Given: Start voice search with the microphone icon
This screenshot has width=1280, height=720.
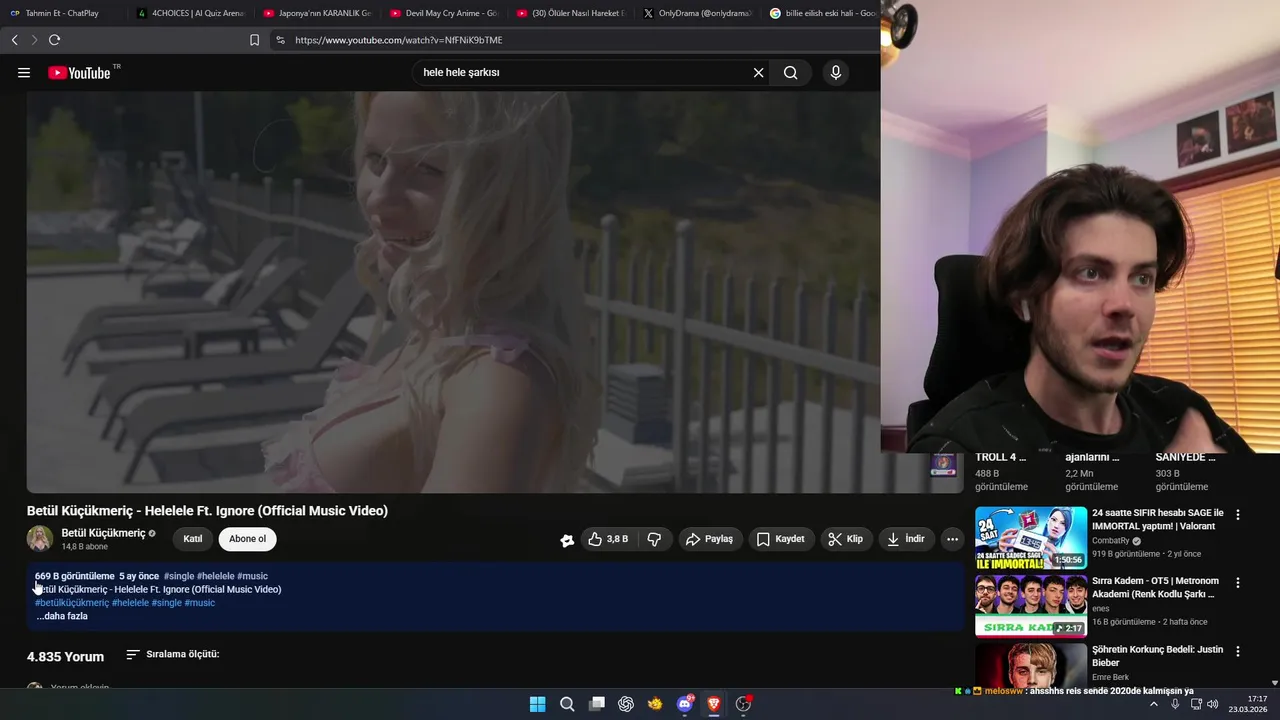Looking at the screenshot, I should pyautogui.click(x=836, y=72).
